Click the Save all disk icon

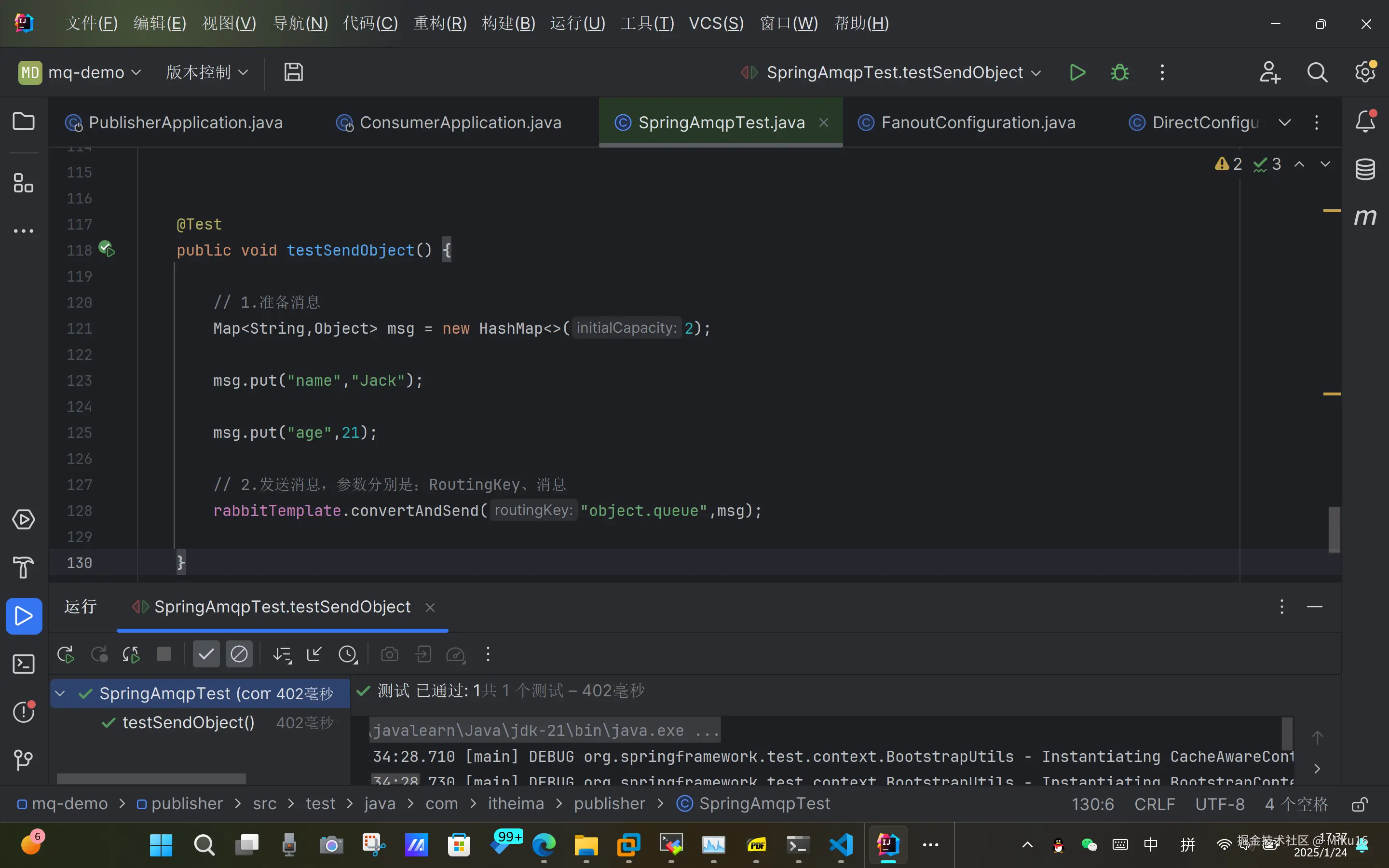(x=293, y=72)
